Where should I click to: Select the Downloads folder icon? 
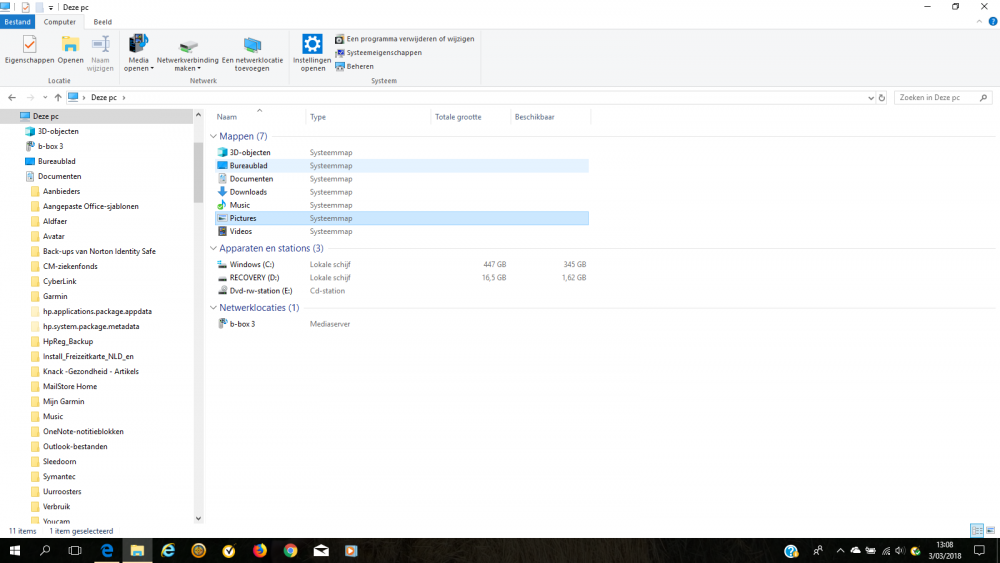tap(222, 192)
